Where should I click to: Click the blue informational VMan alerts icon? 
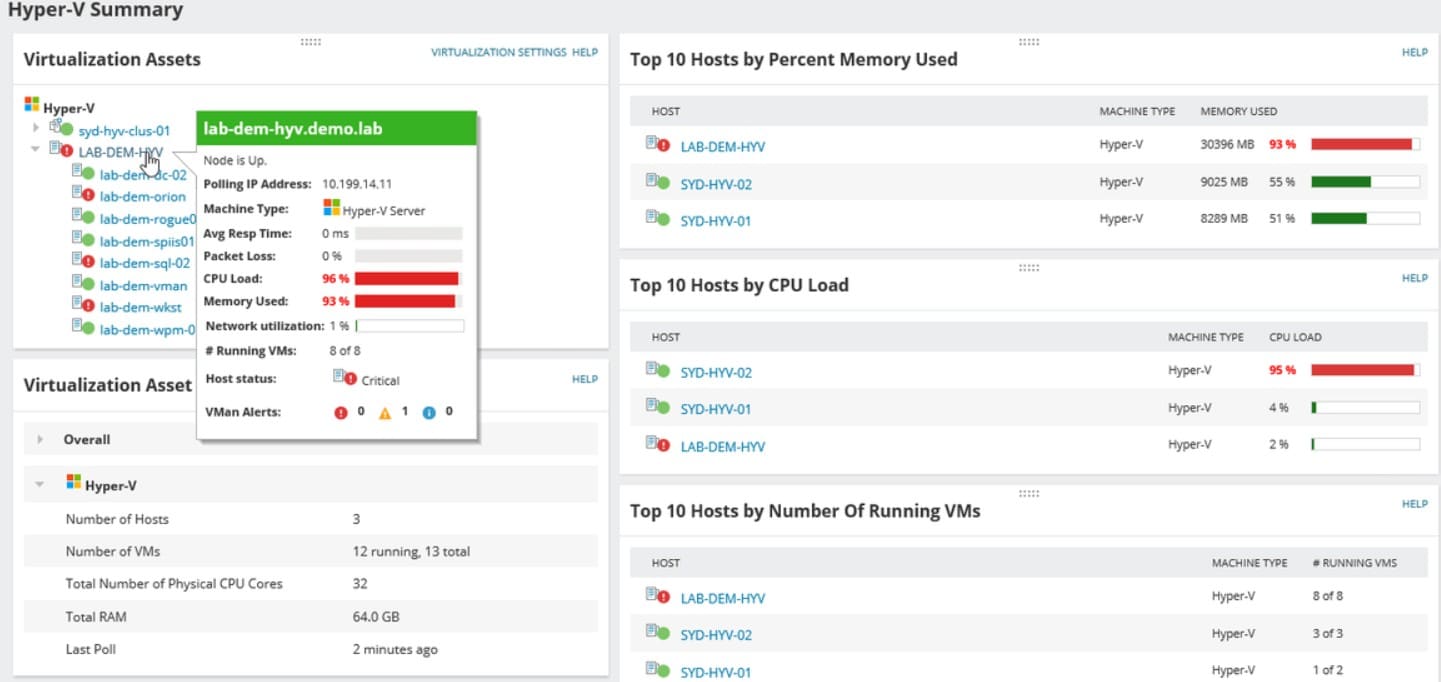[x=429, y=412]
